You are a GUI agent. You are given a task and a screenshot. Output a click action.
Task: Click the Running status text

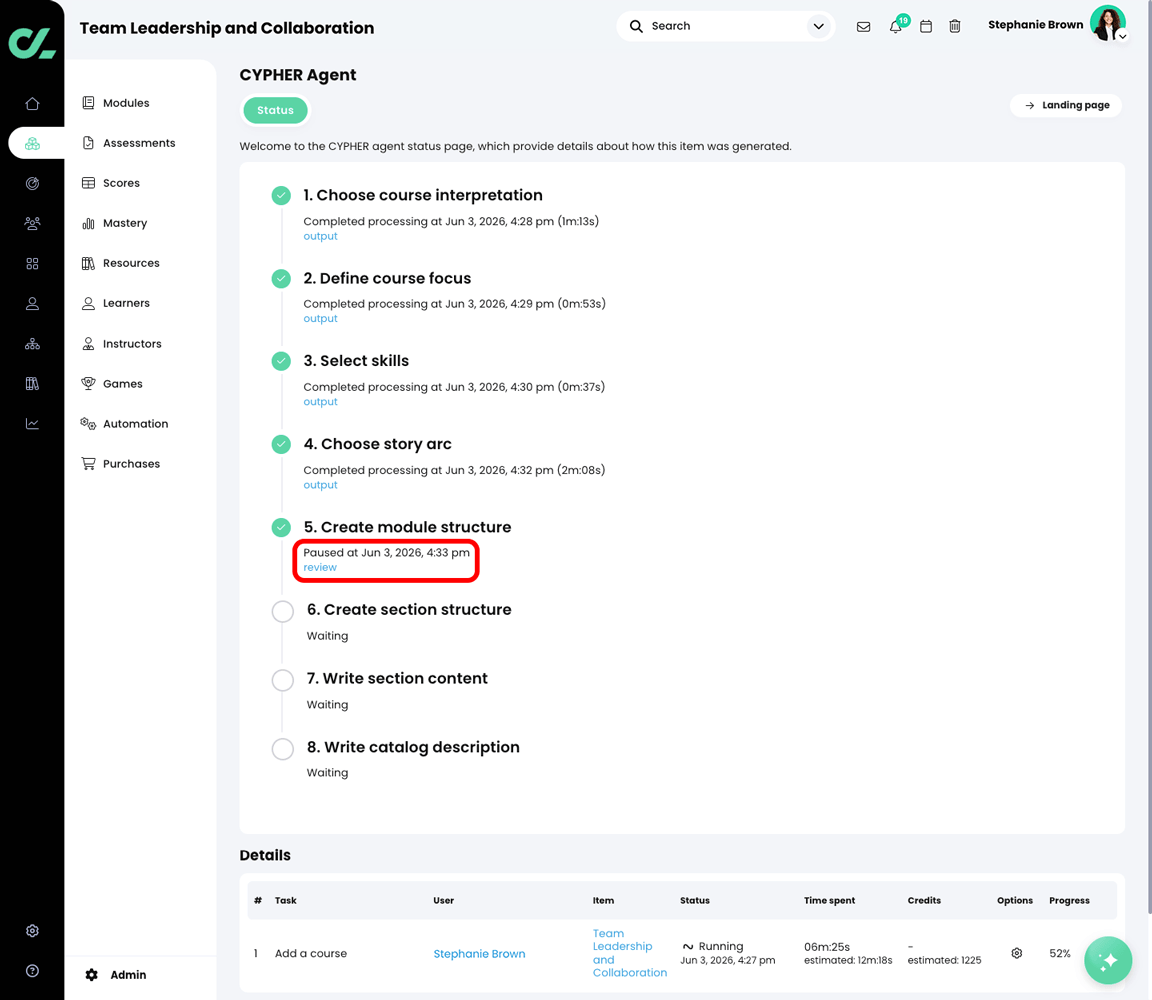[721, 946]
